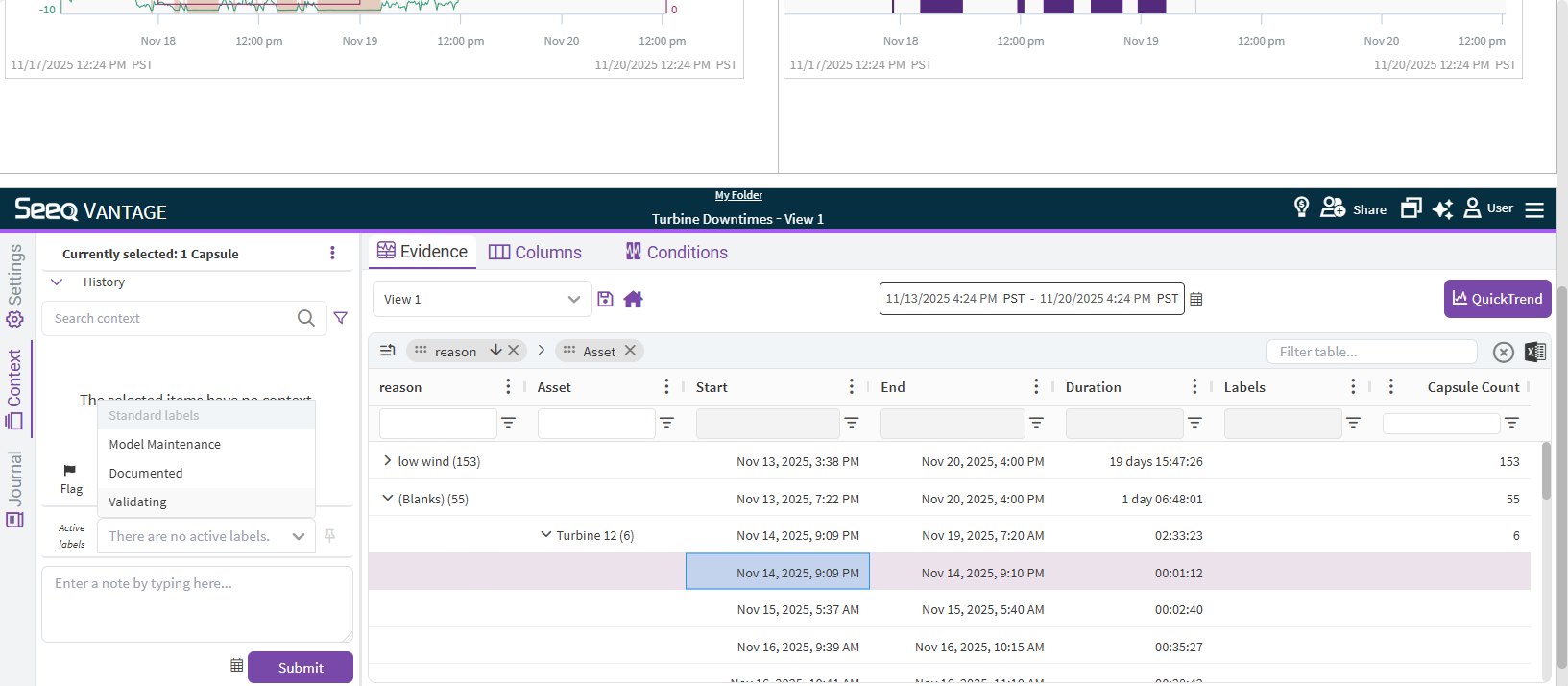
Task: Switch to the Columns tab
Action: point(535,252)
